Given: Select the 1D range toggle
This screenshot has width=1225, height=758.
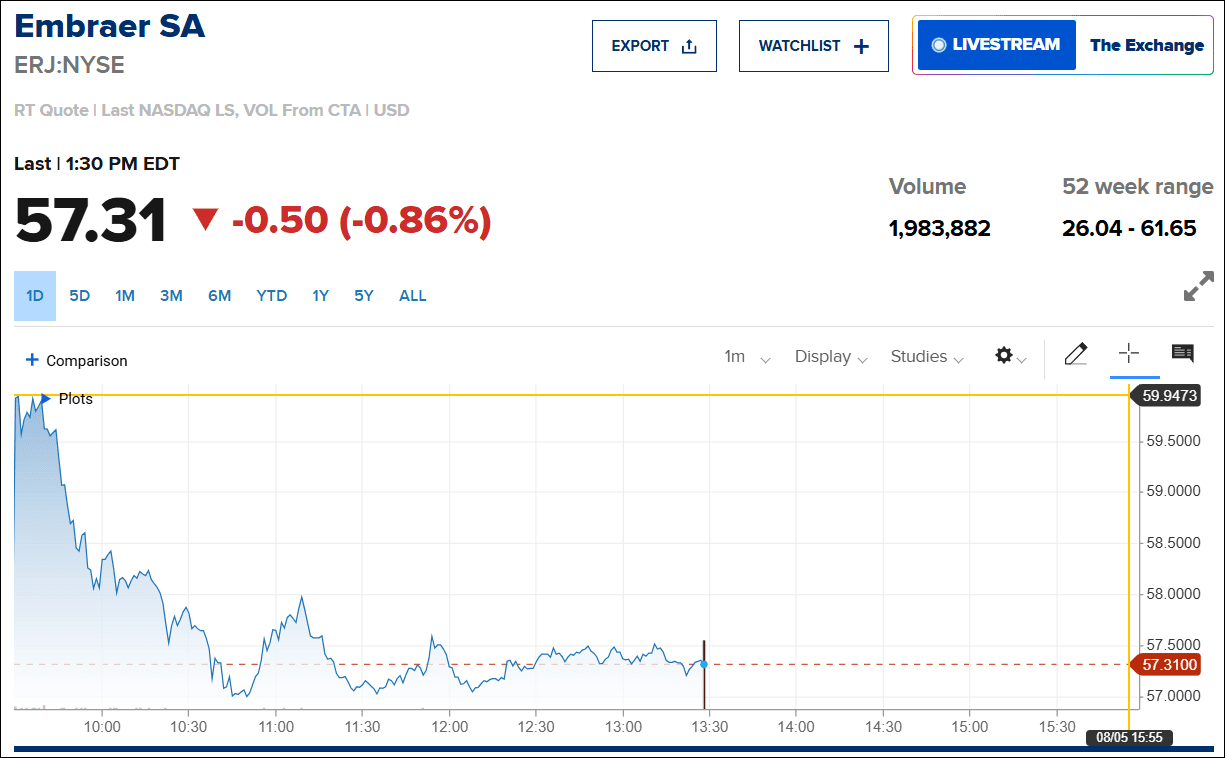Looking at the screenshot, I should click(35, 296).
